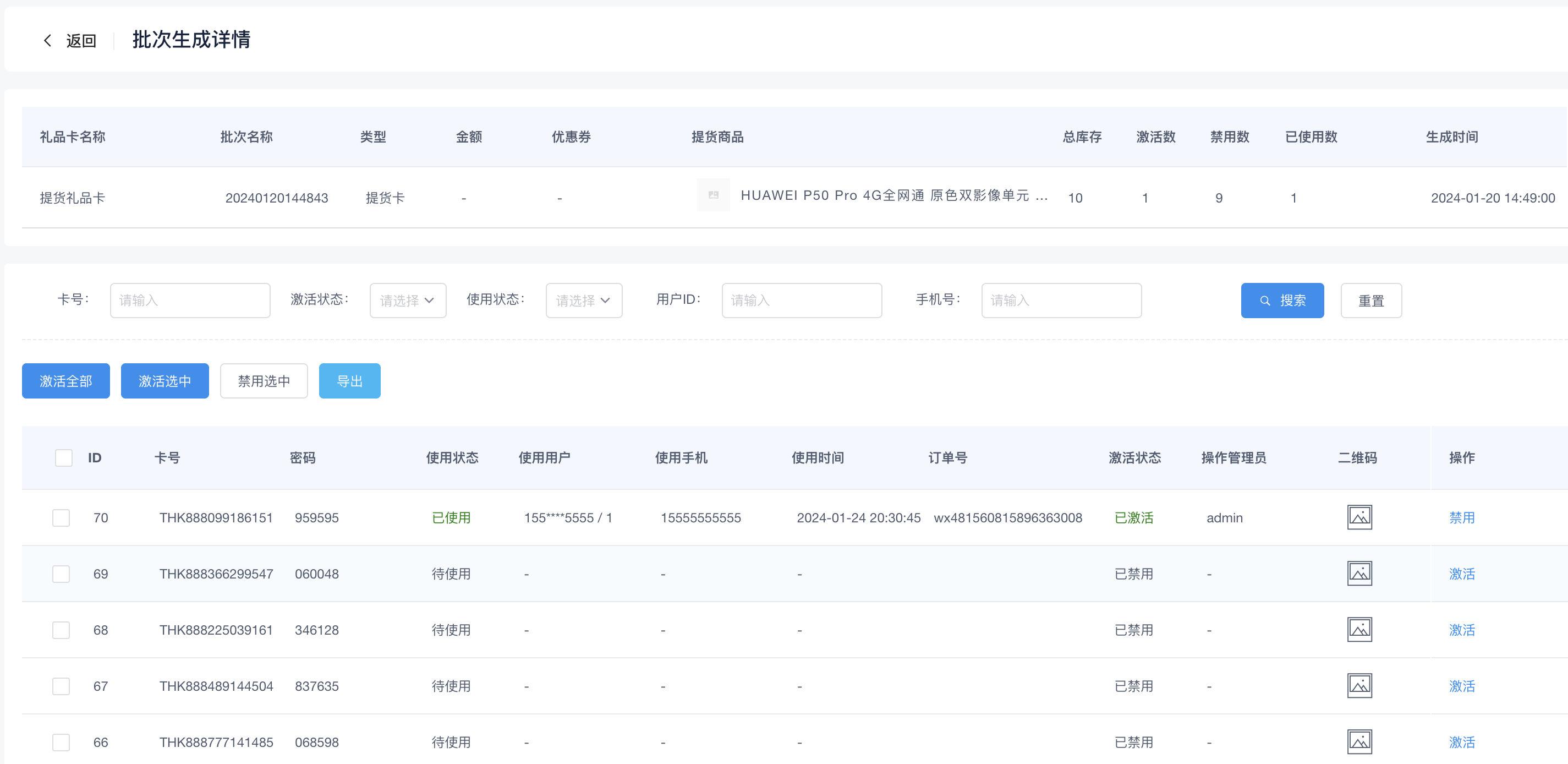The height and width of the screenshot is (764, 1568).
Task: Click the 激活全部 button
Action: [65, 381]
